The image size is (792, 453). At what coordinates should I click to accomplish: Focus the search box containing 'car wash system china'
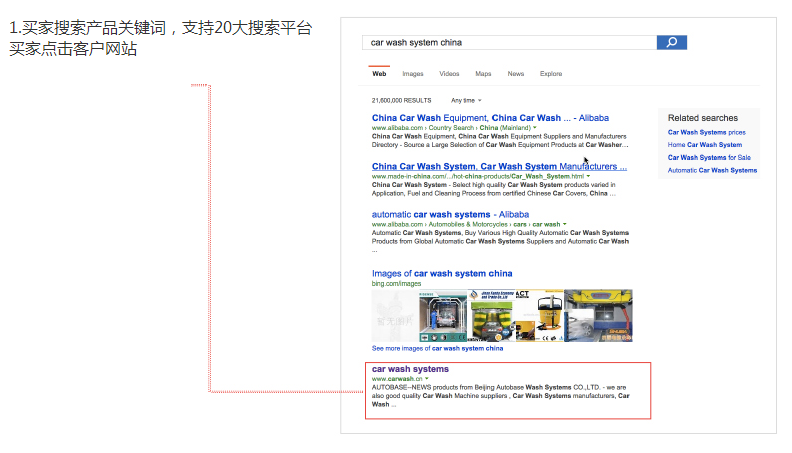click(x=509, y=42)
